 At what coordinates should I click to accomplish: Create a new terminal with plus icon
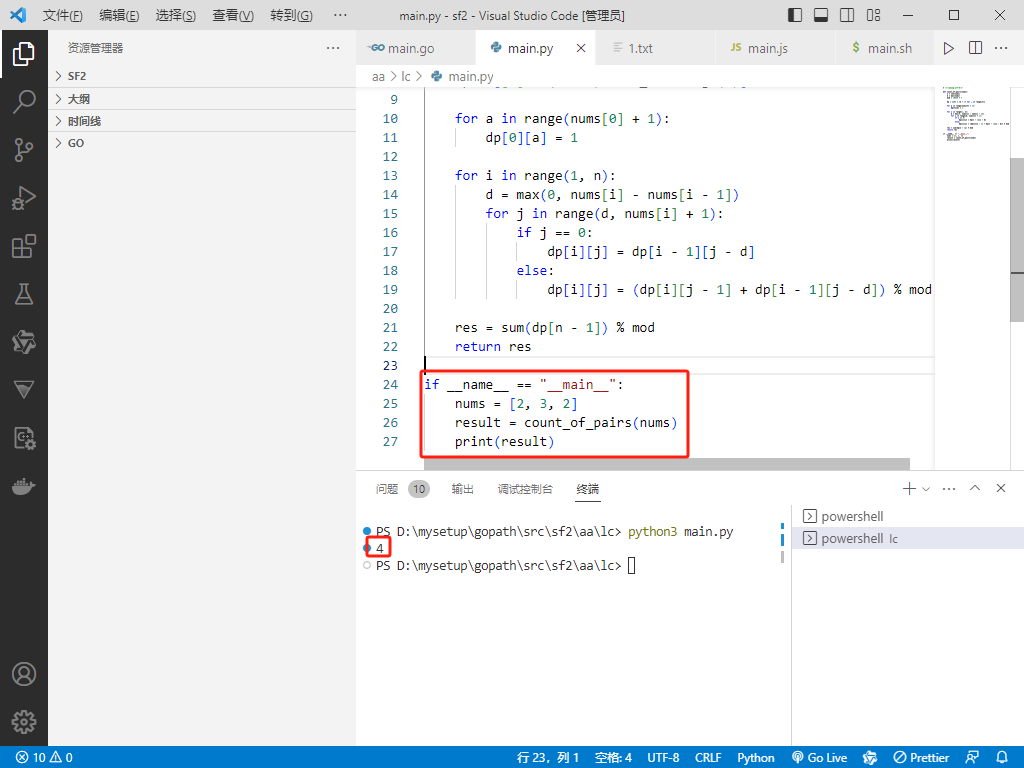[908, 488]
